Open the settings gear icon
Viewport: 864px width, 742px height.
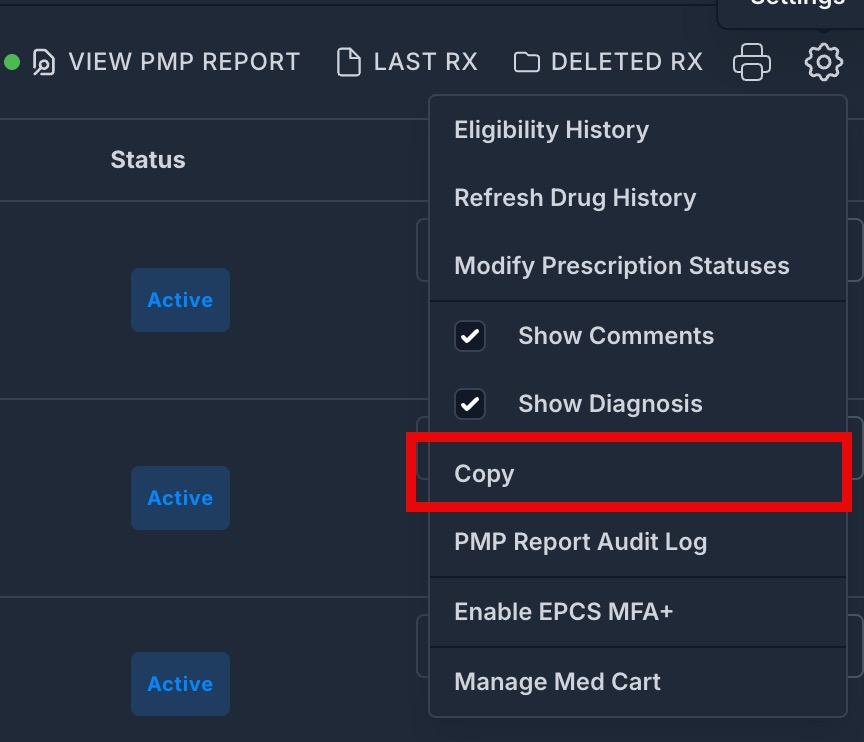823,62
